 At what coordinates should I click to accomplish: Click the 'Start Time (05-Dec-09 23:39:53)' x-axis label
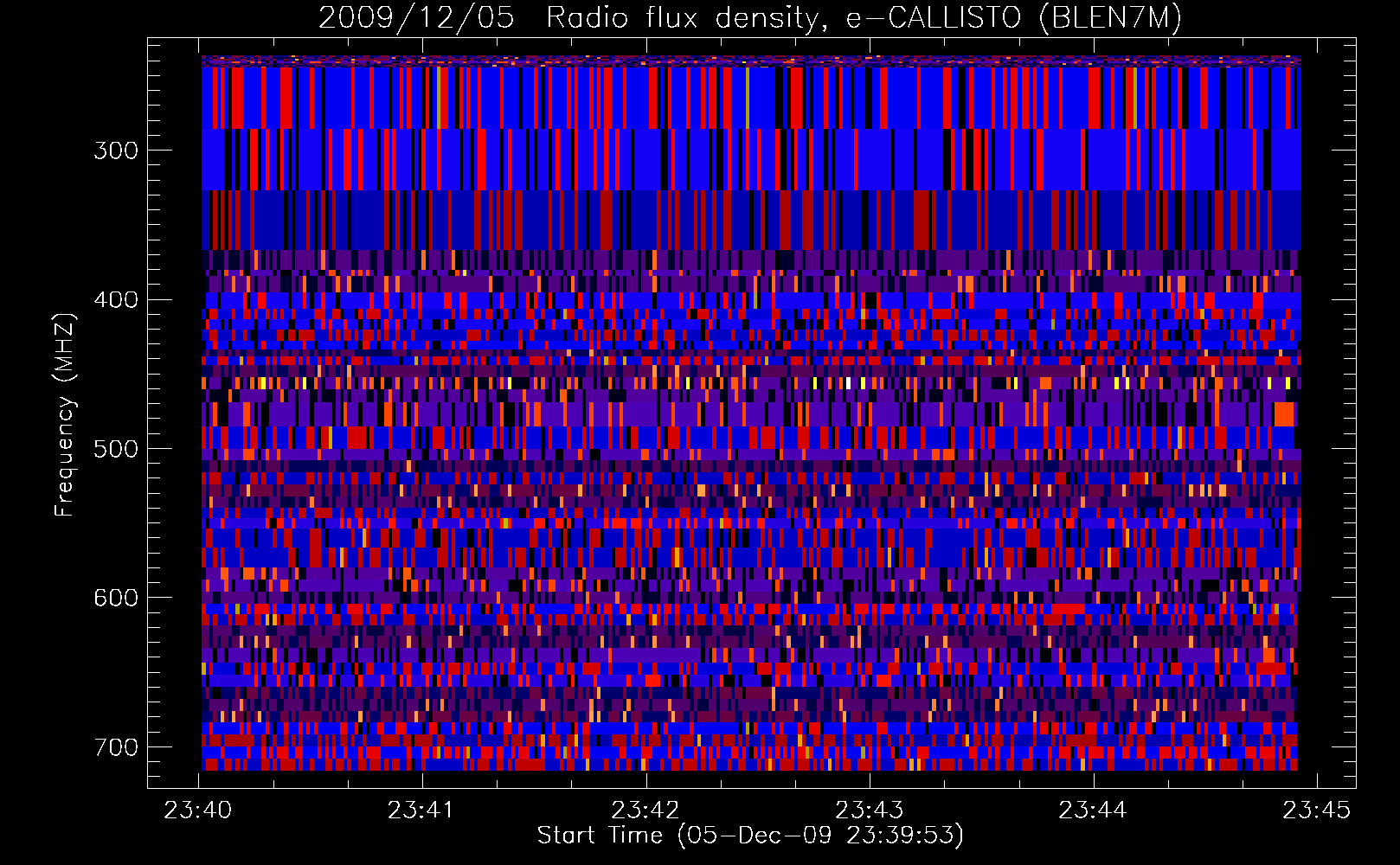pyautogui.click(x=750, y=836)
